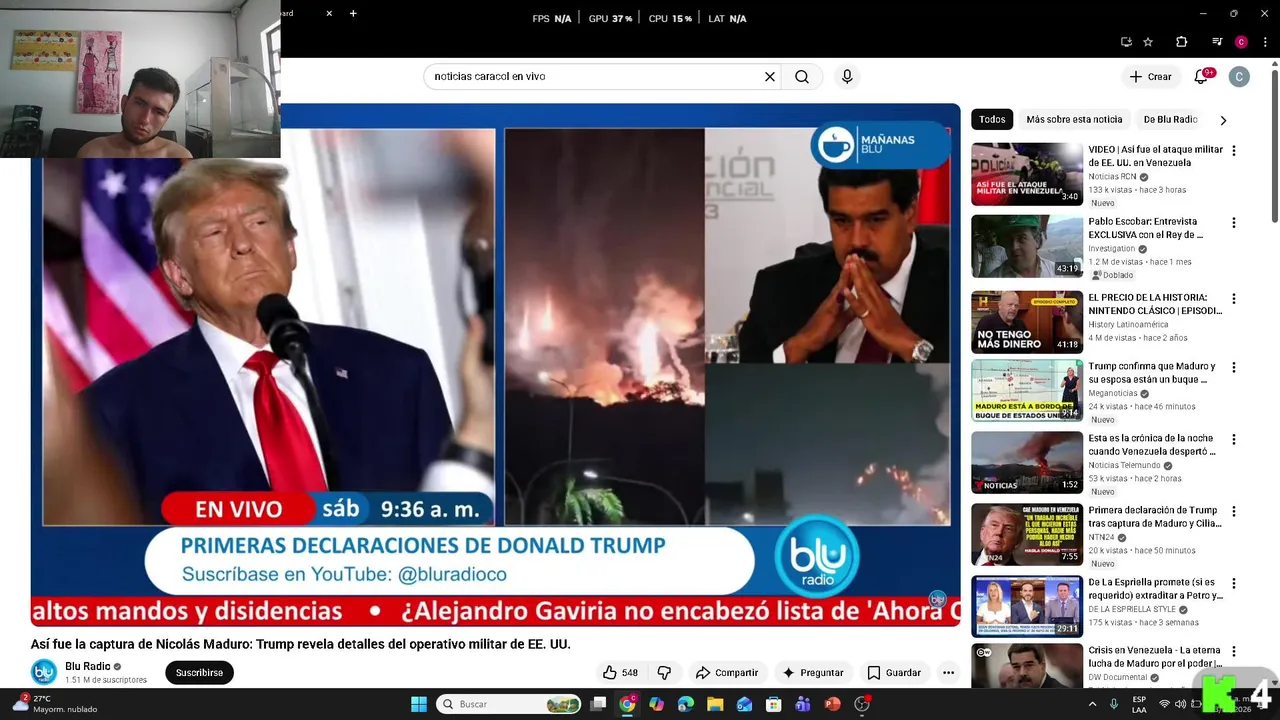Open system tray microphone indicator
This screenshot has width=1280, height=720.
[1114, 704]
